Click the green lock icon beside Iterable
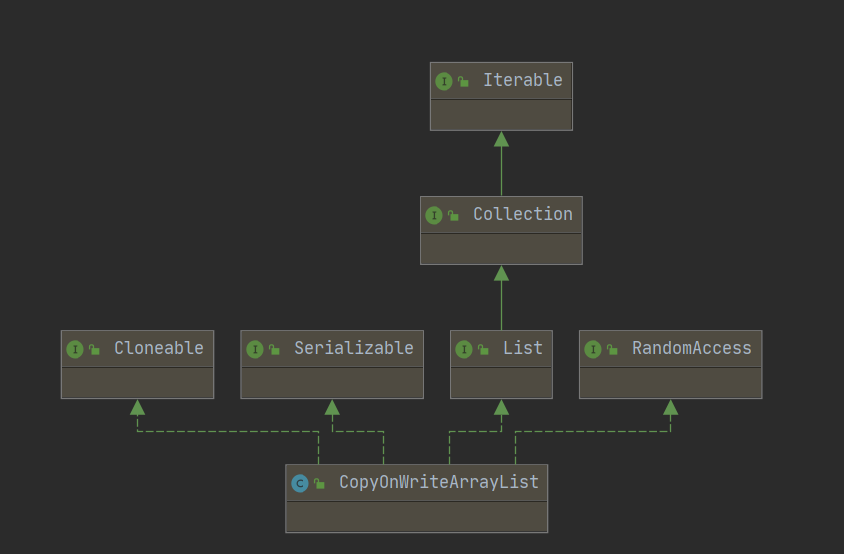 (x=463, y=82)
